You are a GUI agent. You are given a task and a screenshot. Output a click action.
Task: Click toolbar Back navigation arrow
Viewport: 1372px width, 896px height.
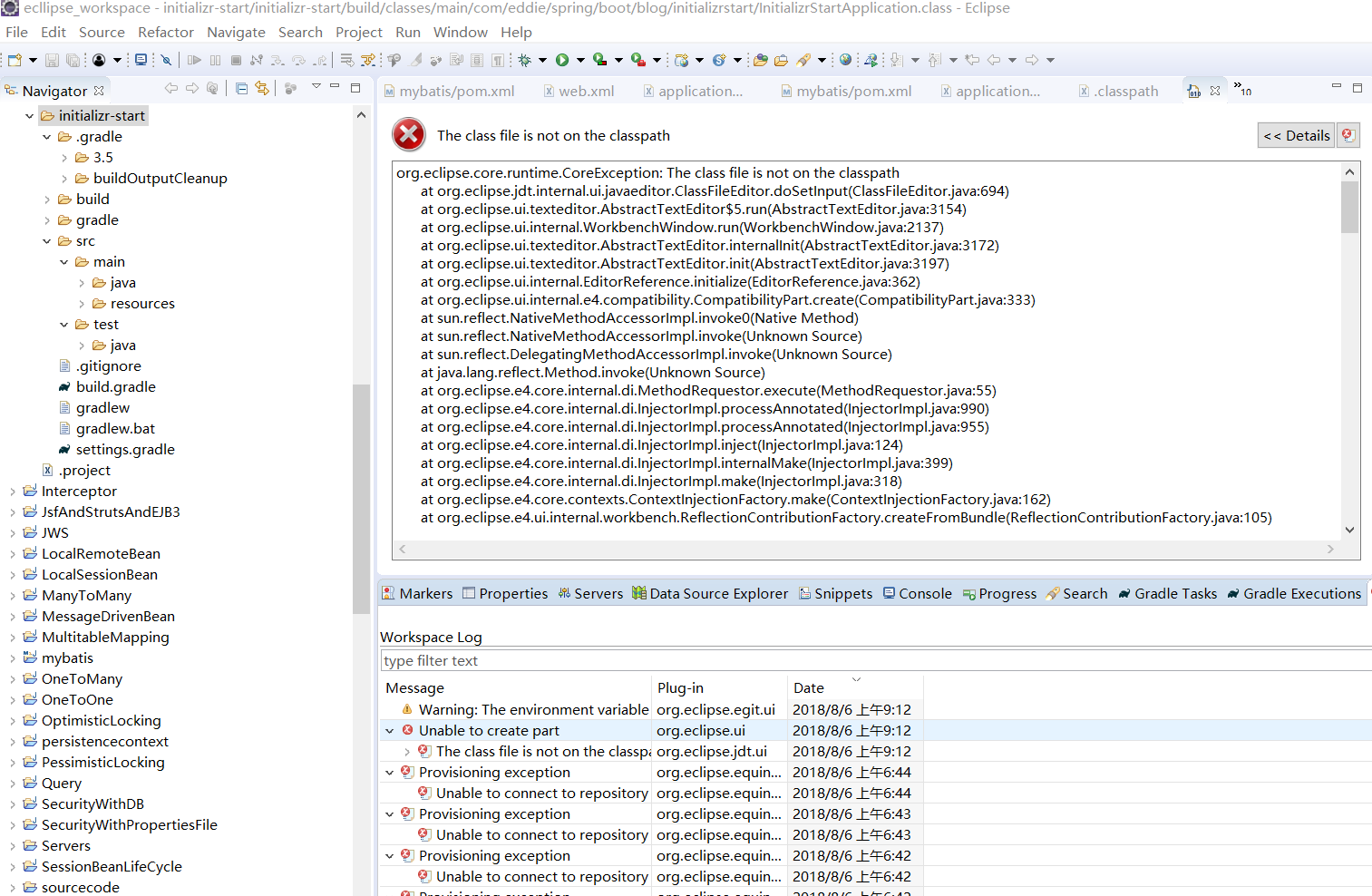994,60
